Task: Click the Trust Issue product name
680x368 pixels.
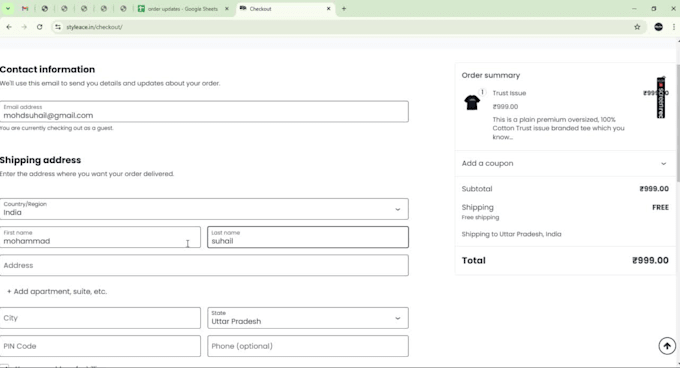Action: (509, 93)
